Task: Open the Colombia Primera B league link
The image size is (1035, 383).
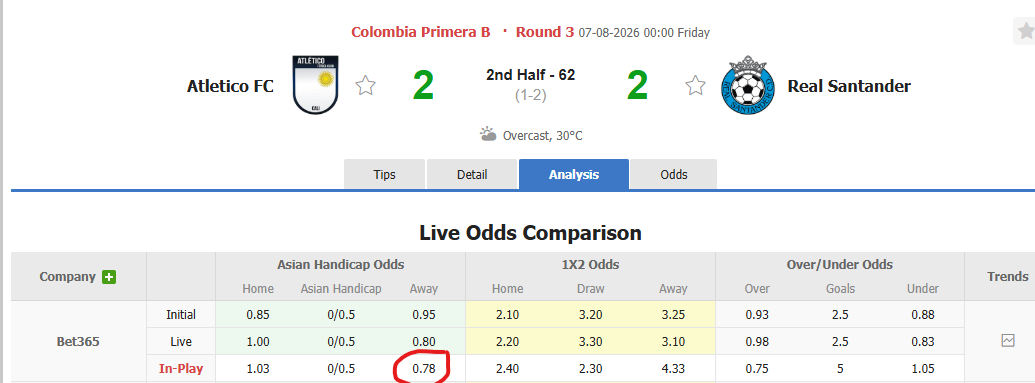Action: (x=420, y=32)
